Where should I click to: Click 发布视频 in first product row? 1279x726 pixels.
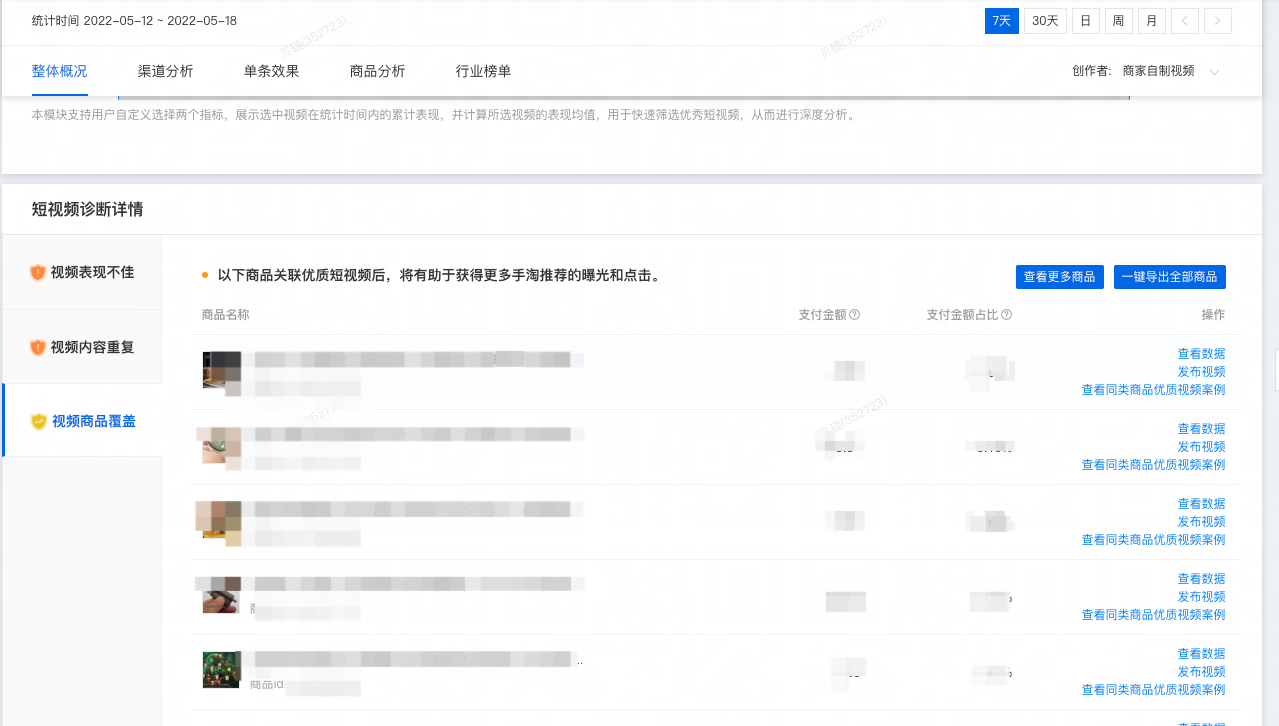click(1201, 371)
